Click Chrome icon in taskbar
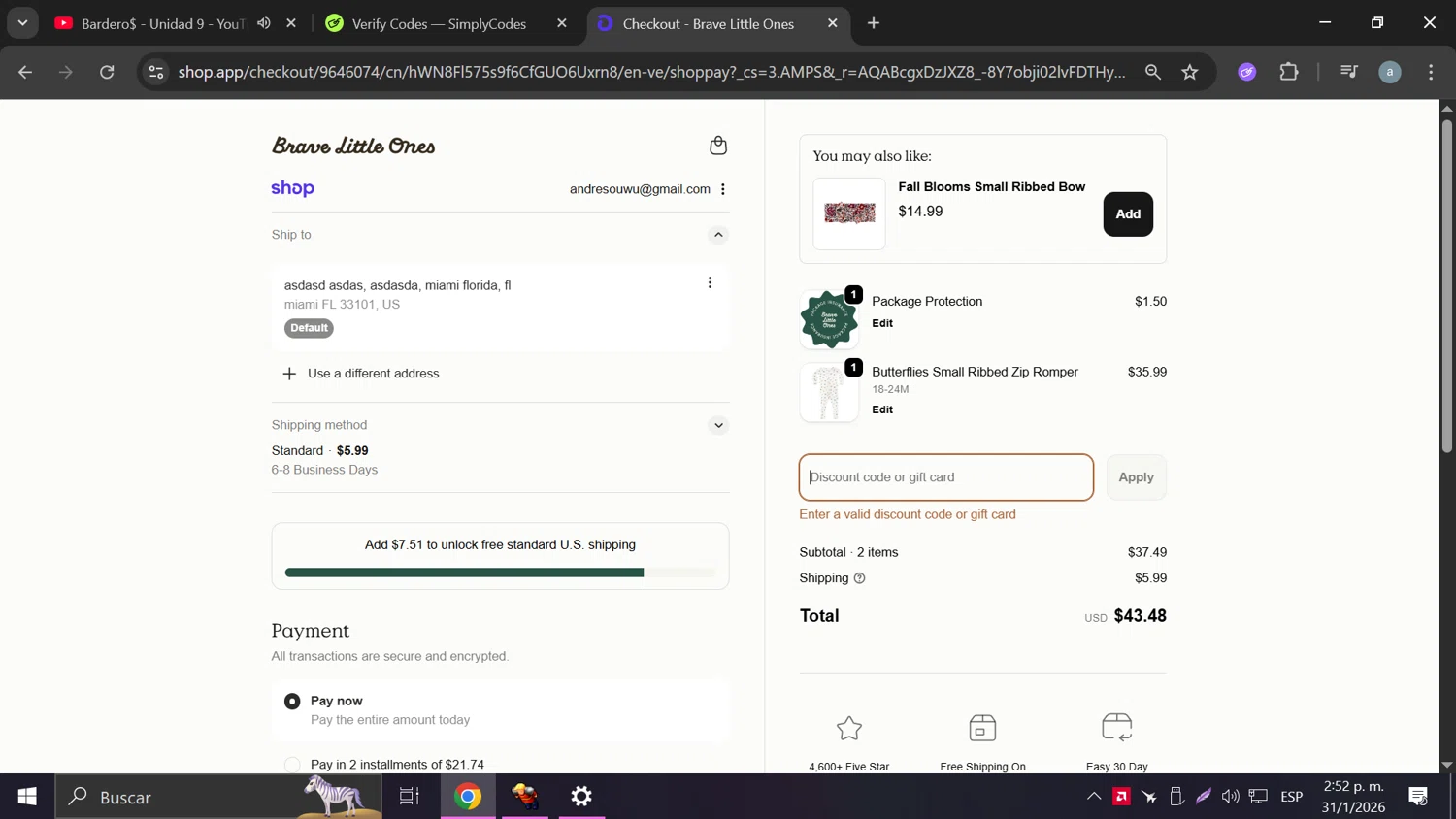This screenshot has height=819, width=1456. [x=468, y=797]
